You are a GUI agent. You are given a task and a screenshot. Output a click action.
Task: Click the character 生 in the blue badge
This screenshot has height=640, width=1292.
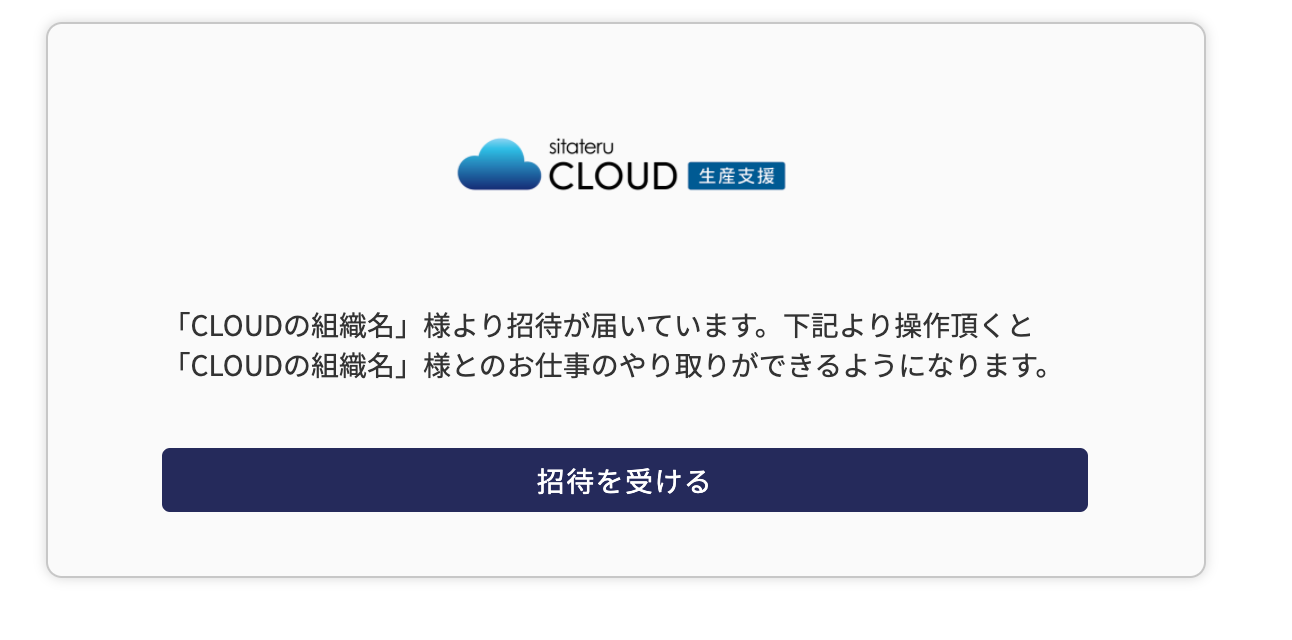click(706, 177)
